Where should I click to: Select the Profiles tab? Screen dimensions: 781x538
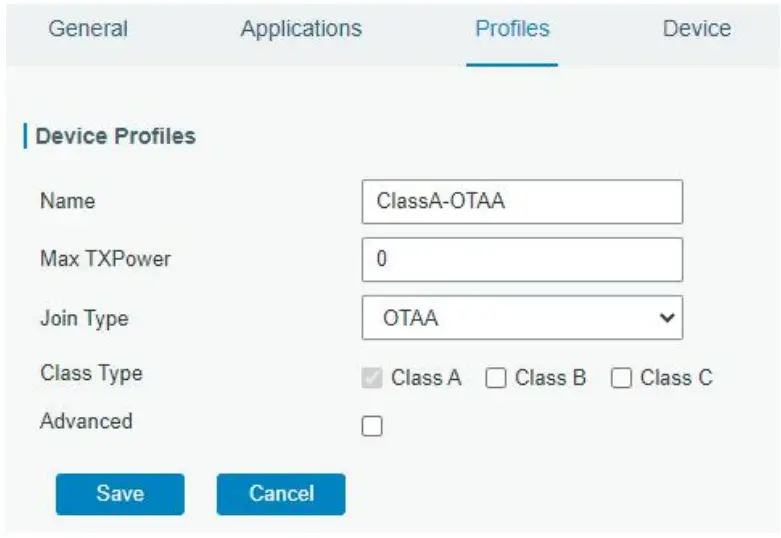[512, 28]
